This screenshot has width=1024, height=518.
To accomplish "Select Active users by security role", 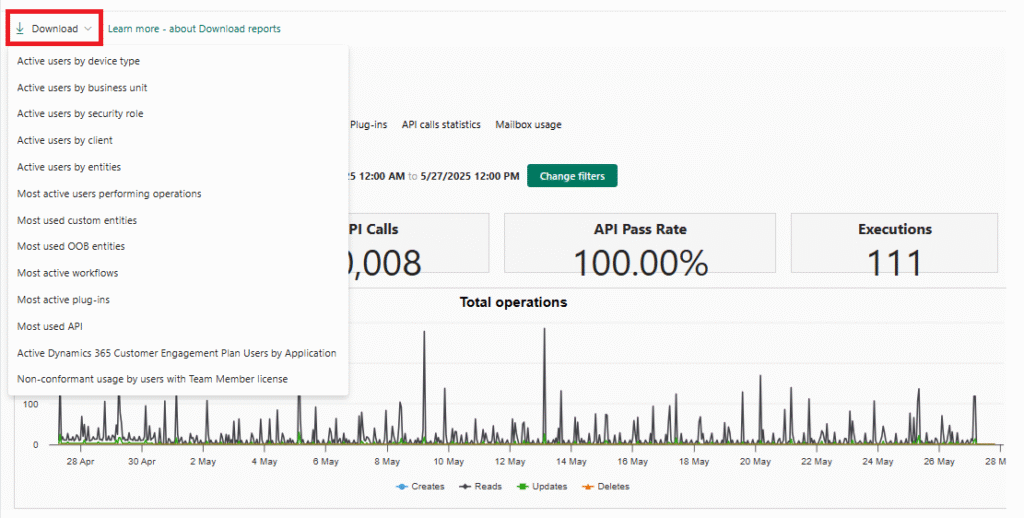I will pos(80,114).
